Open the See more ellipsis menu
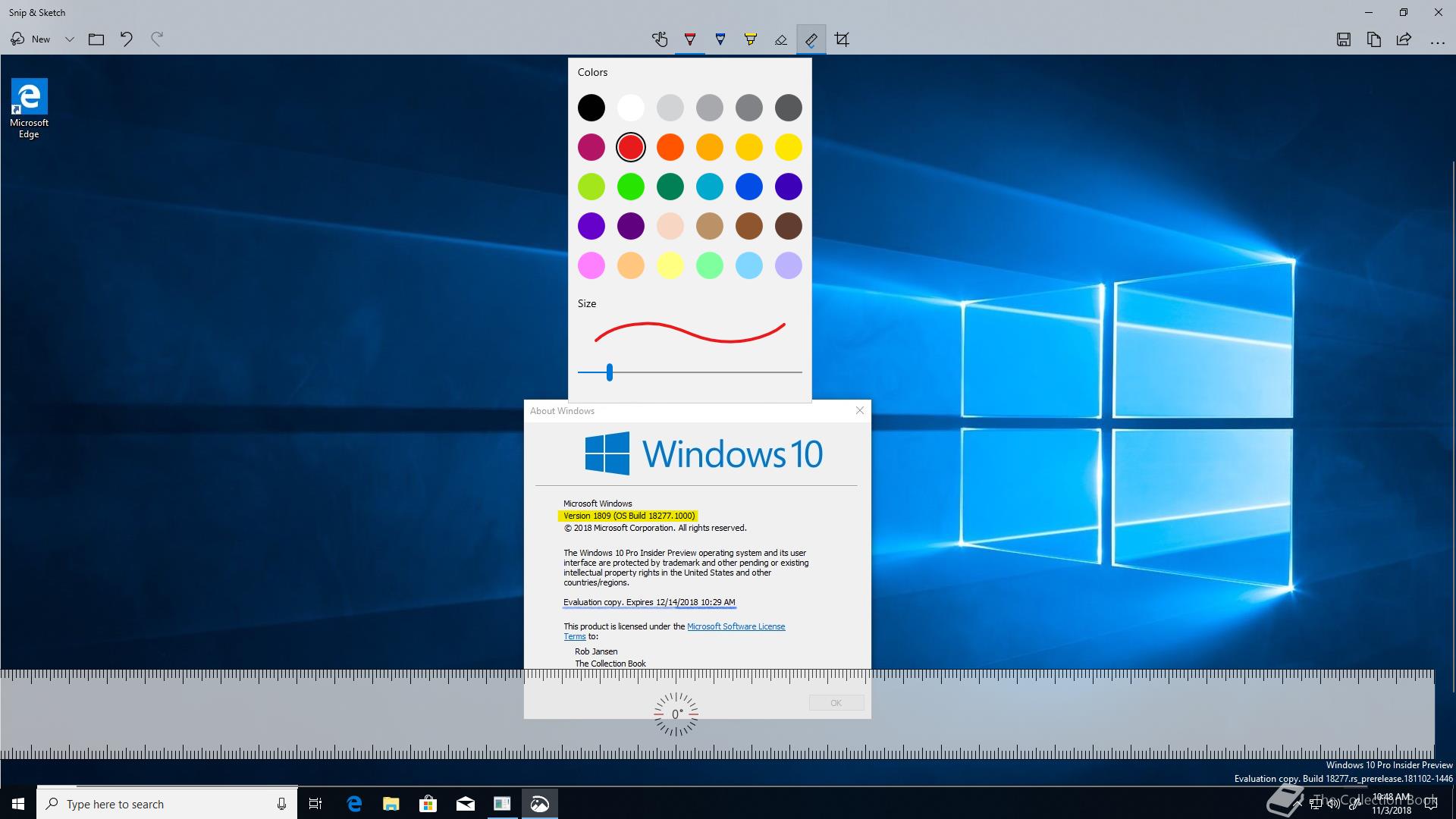 click(1438, 42)
